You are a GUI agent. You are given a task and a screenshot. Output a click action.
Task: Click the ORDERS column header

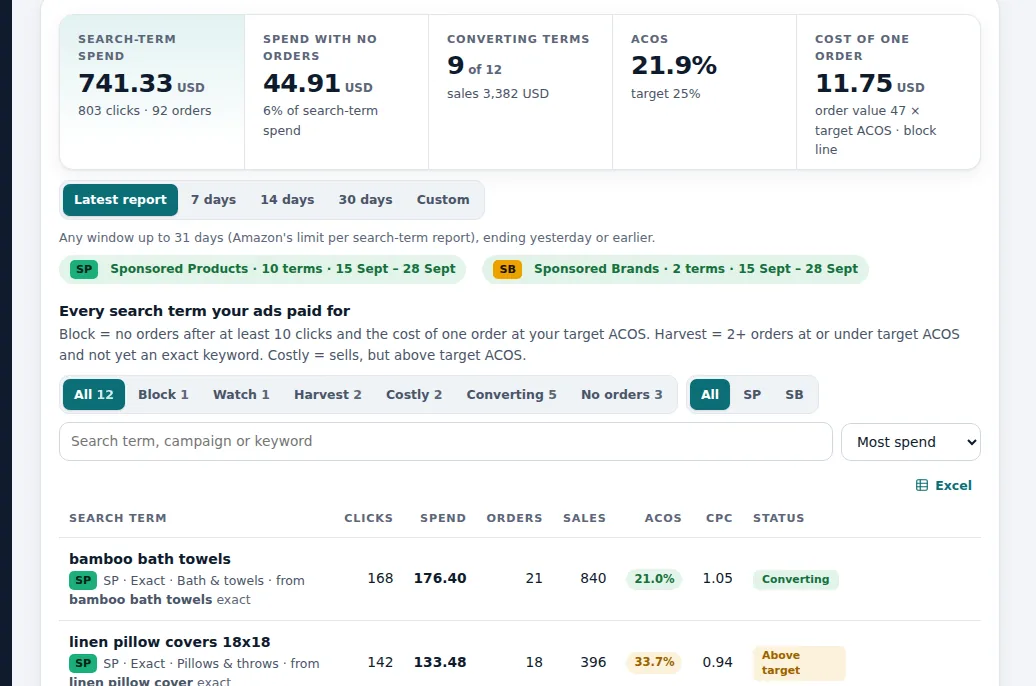(514, 518)
